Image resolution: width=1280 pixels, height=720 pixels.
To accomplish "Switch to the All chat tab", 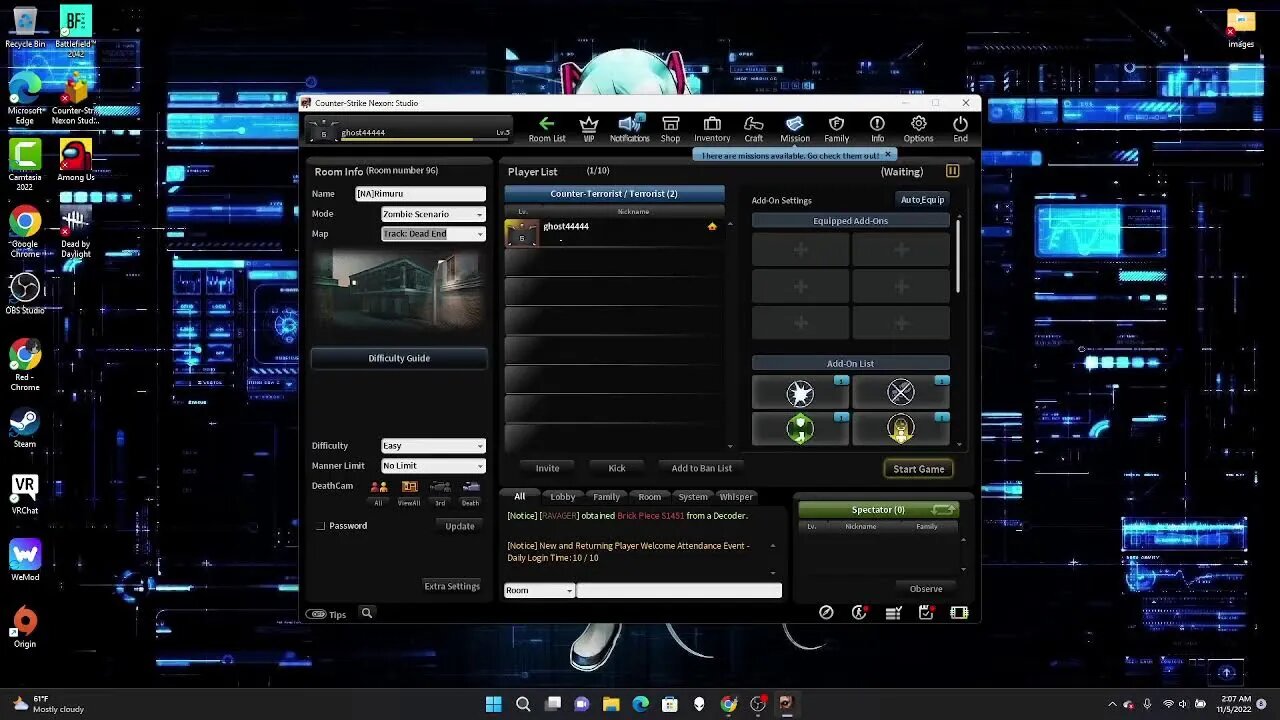I will (x=520, y=496).
